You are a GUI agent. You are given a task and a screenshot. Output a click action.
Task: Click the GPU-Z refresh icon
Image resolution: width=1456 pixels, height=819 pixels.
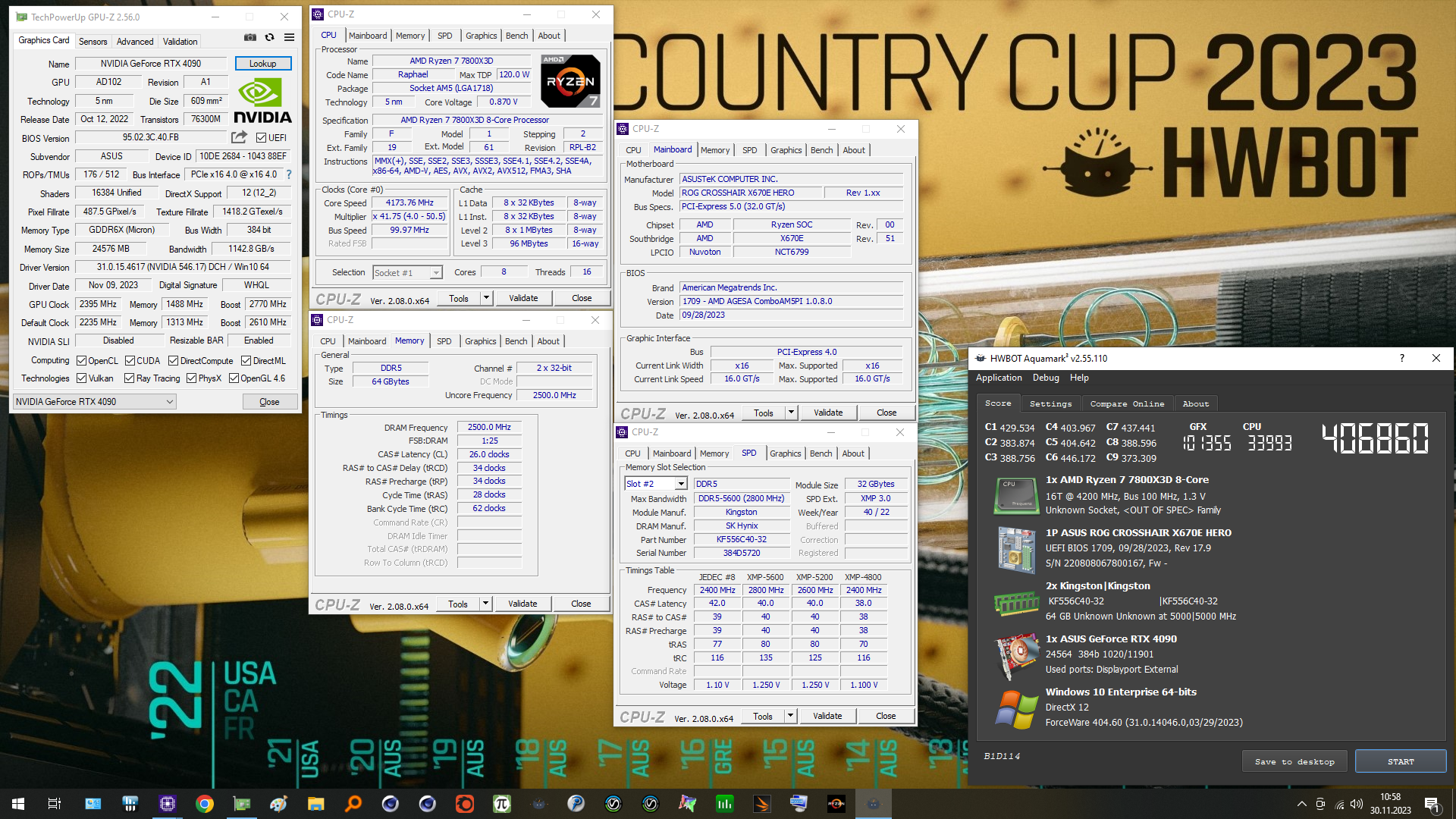[x=269, y=37]
